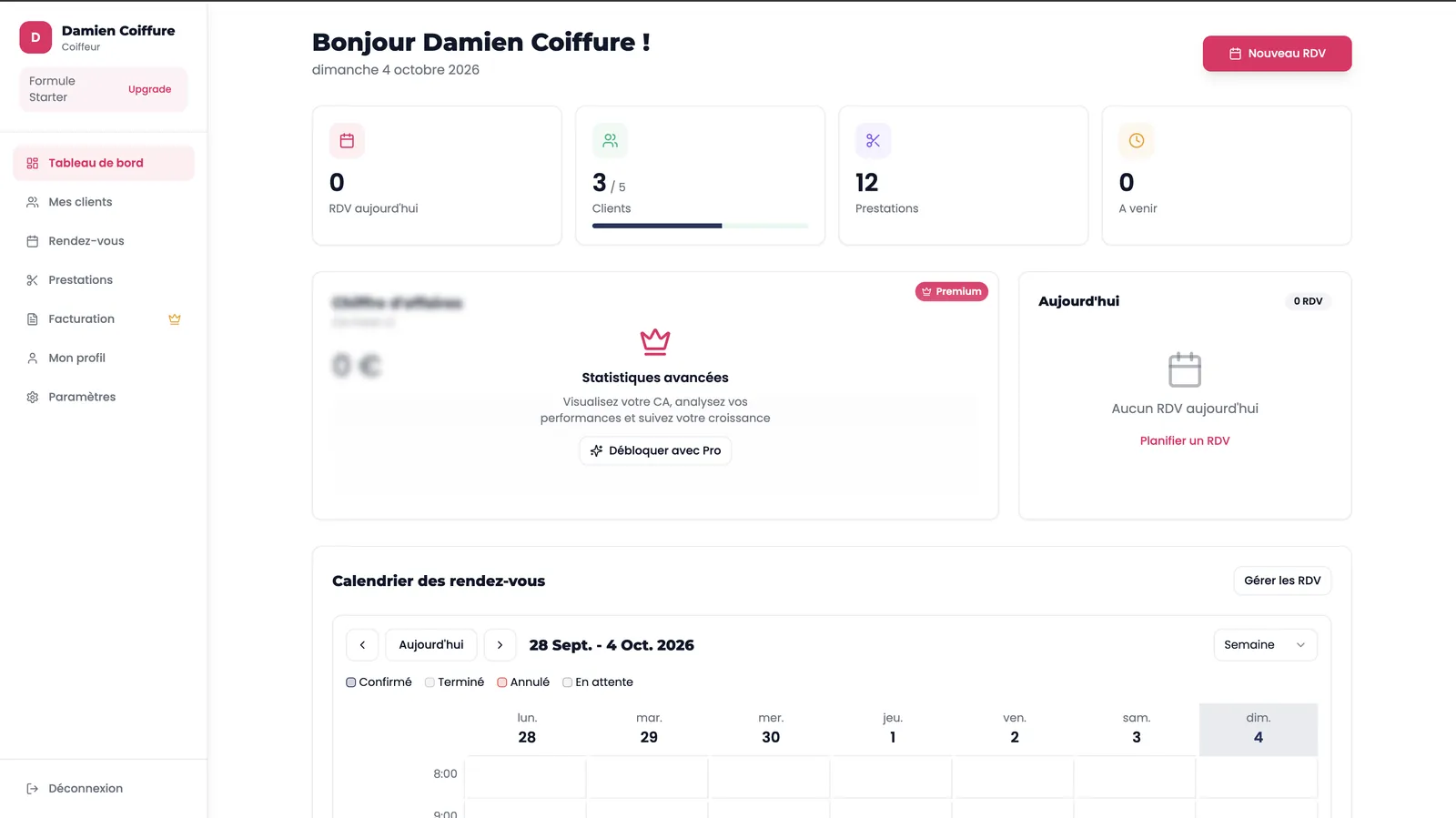Image resolution: width=1456 pixels, height=818 pixels.
Task: Click scissors icon on Prestations card
Action: tap(873, 141)
